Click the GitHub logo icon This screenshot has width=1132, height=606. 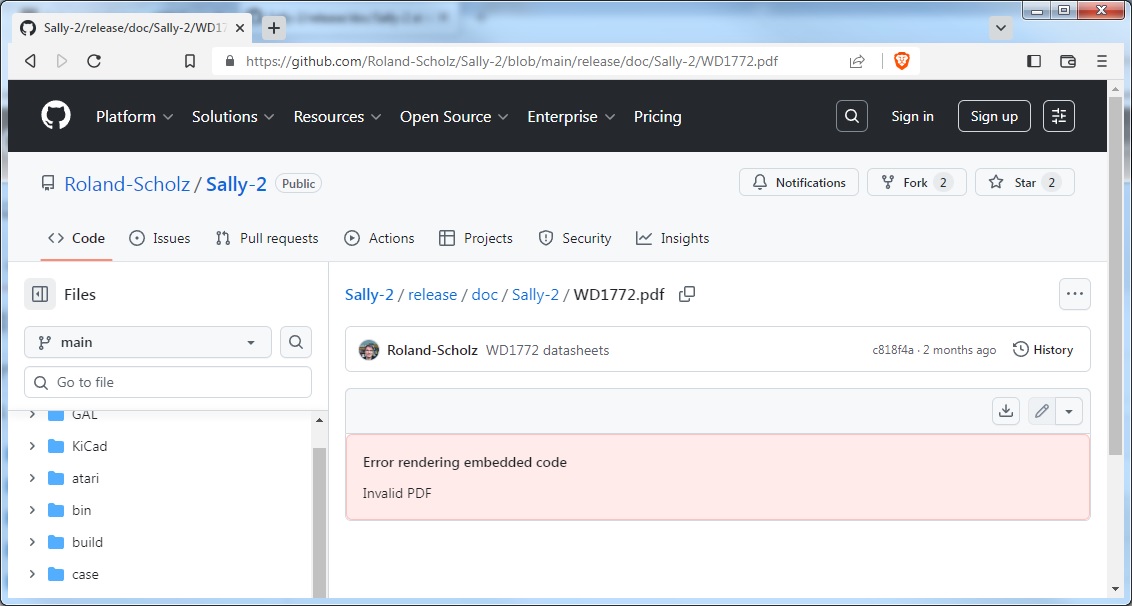[56, 116]
